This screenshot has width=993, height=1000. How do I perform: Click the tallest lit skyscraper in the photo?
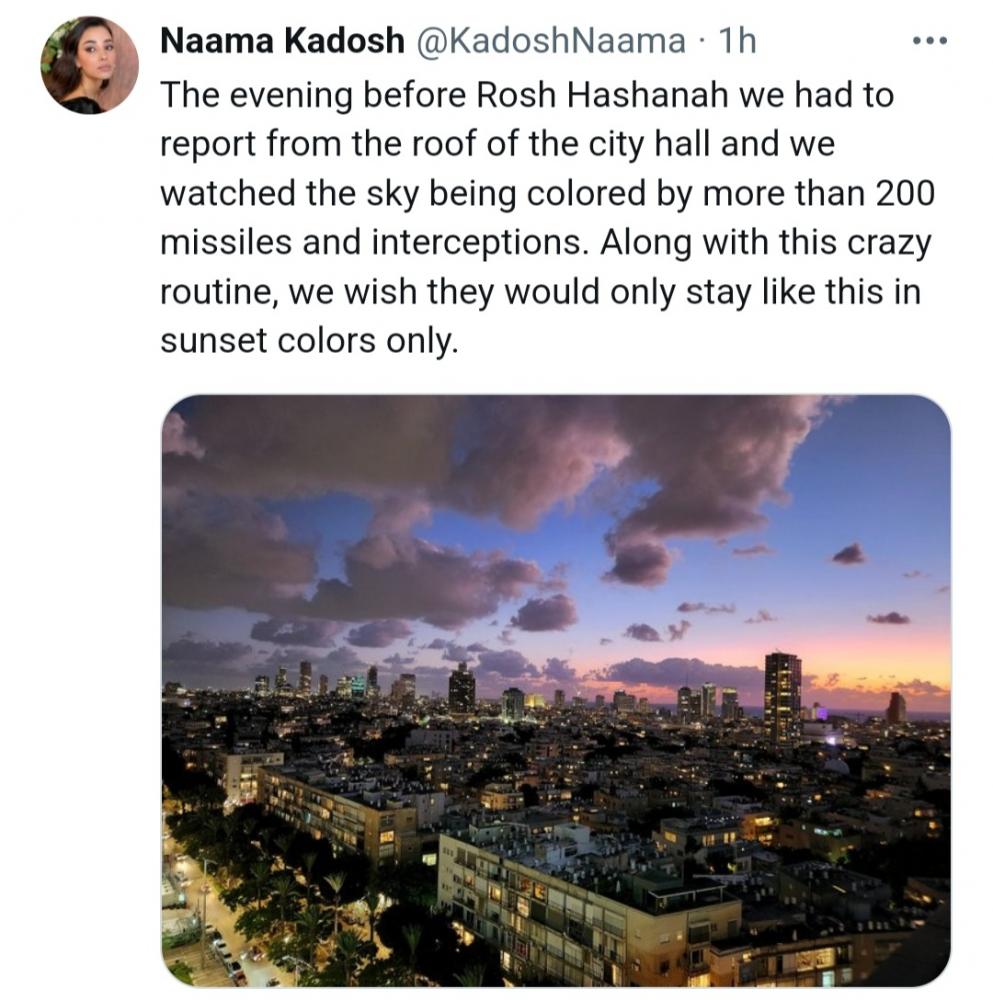click(x=783, y=696)
